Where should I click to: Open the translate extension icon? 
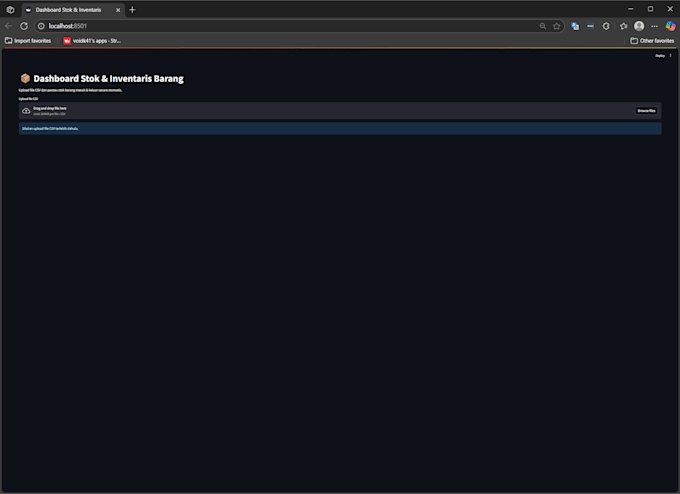pyautogui.click(x=575, y=26)
